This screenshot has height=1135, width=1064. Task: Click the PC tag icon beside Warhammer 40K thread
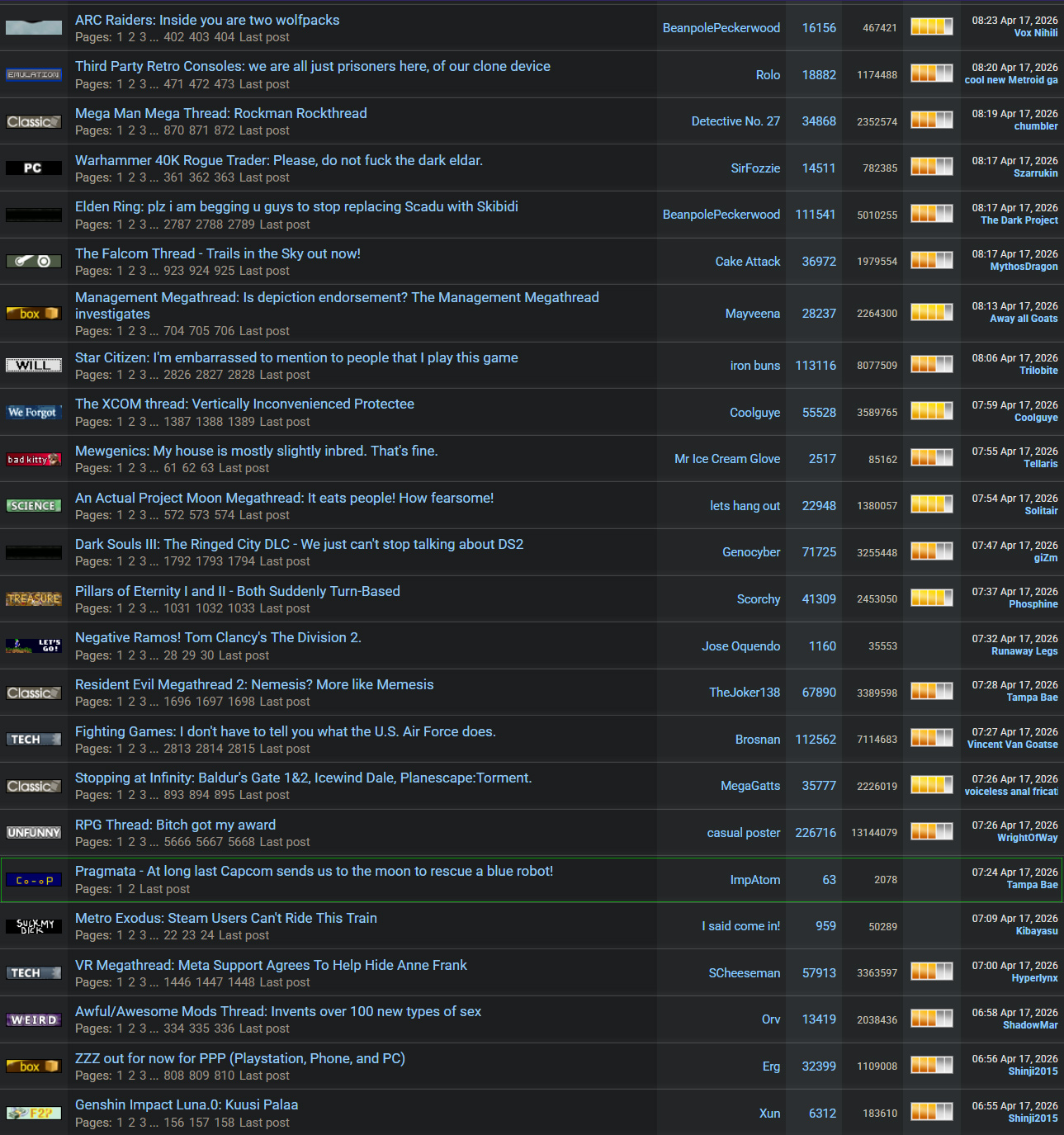[34, 168]
